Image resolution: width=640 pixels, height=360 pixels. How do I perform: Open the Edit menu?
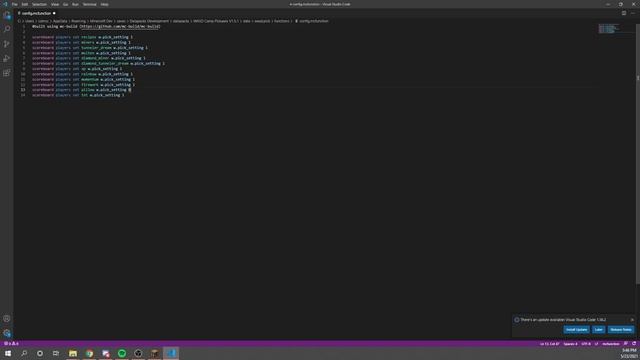25,4
